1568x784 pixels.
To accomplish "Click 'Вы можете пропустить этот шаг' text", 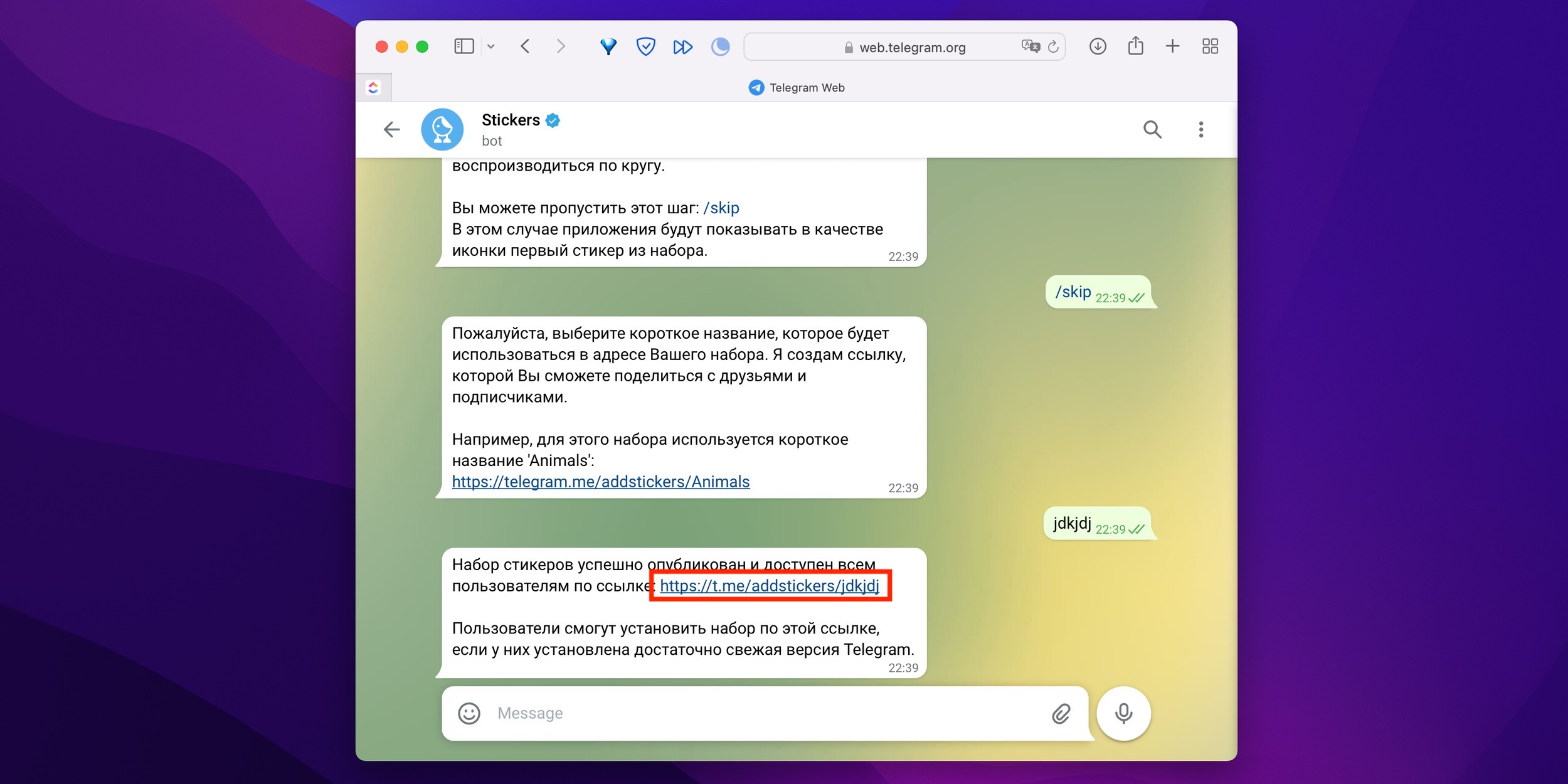I will [x=575, y=208].
